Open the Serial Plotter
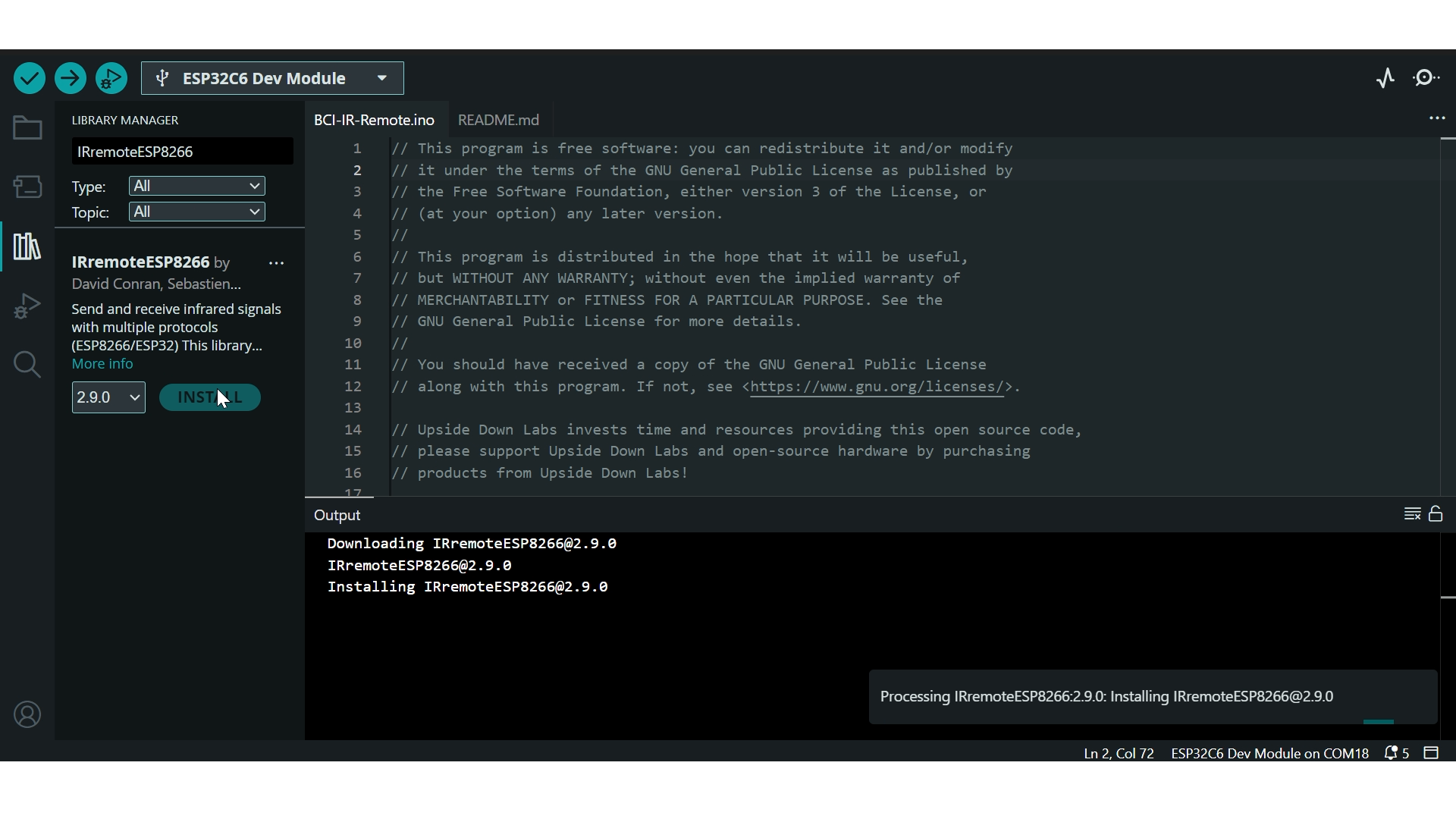1456x819 pixels. tap(1385, 78)
